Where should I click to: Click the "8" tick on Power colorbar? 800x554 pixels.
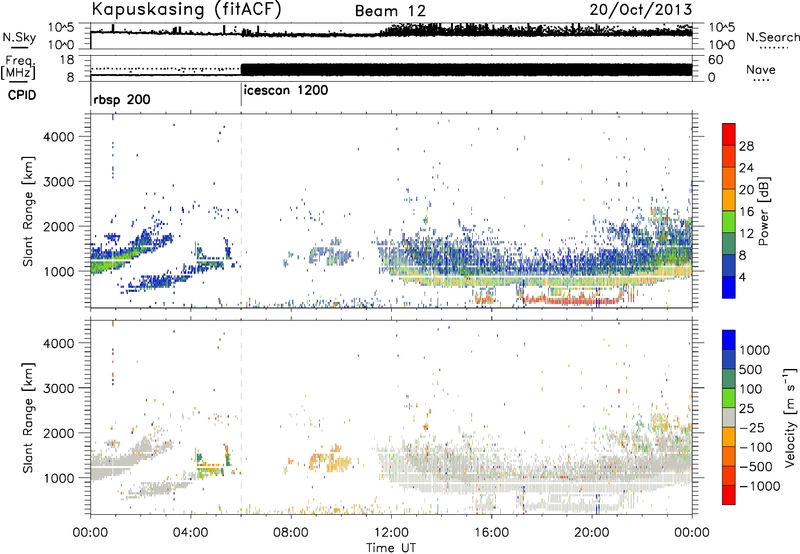click(742, 256)
